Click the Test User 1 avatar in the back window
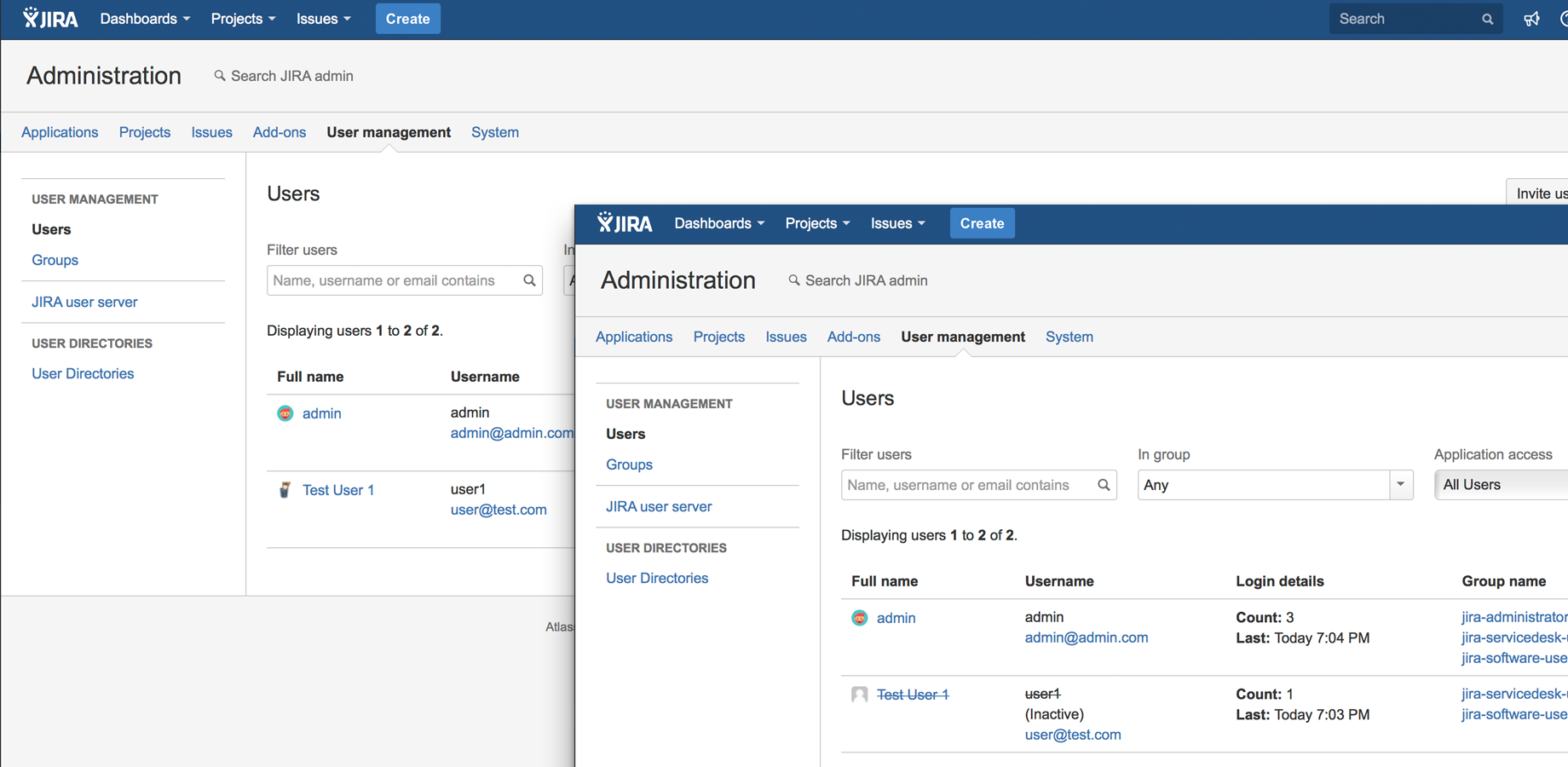 (285, 490)
